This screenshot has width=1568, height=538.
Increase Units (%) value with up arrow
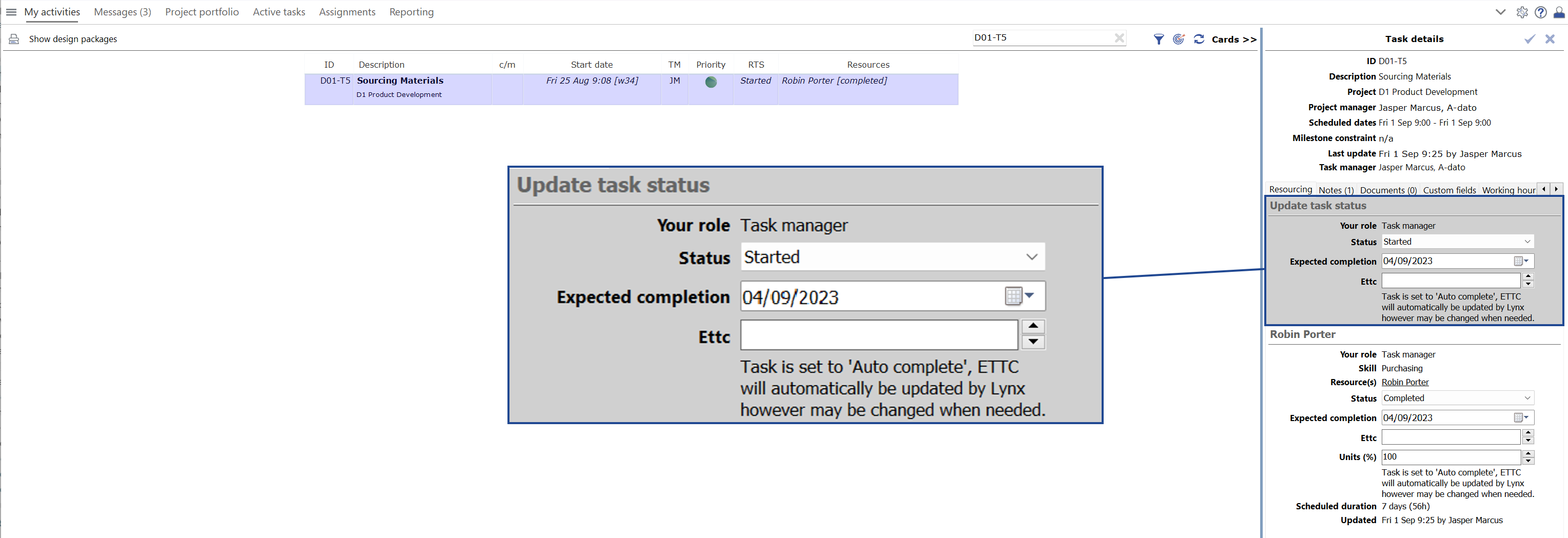pos(1527,453)
